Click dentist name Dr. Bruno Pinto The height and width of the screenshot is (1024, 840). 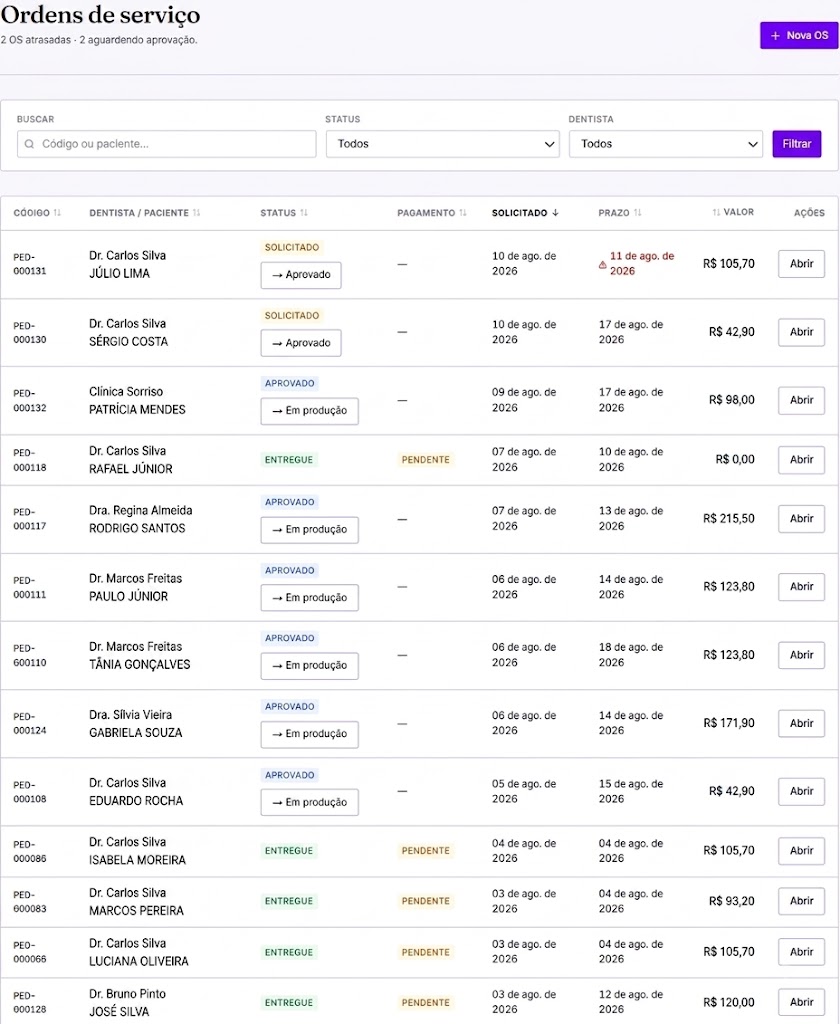point(127,994)
